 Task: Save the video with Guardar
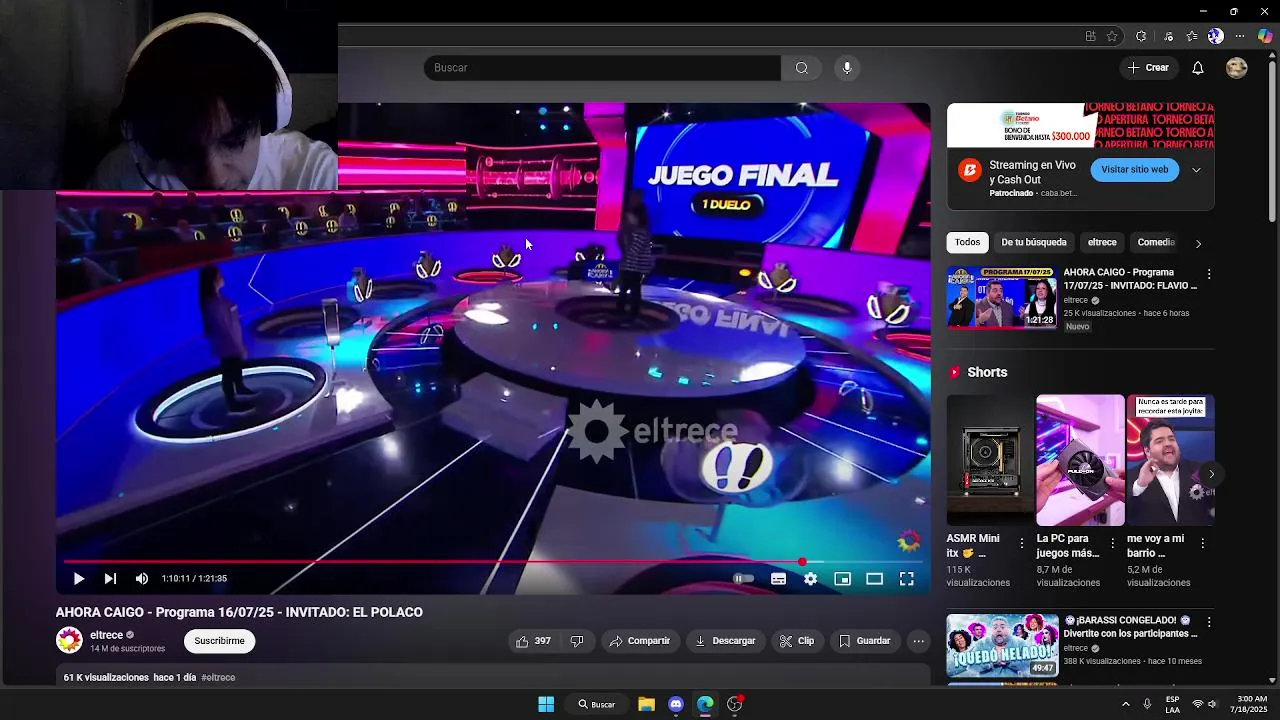(865, 641)
